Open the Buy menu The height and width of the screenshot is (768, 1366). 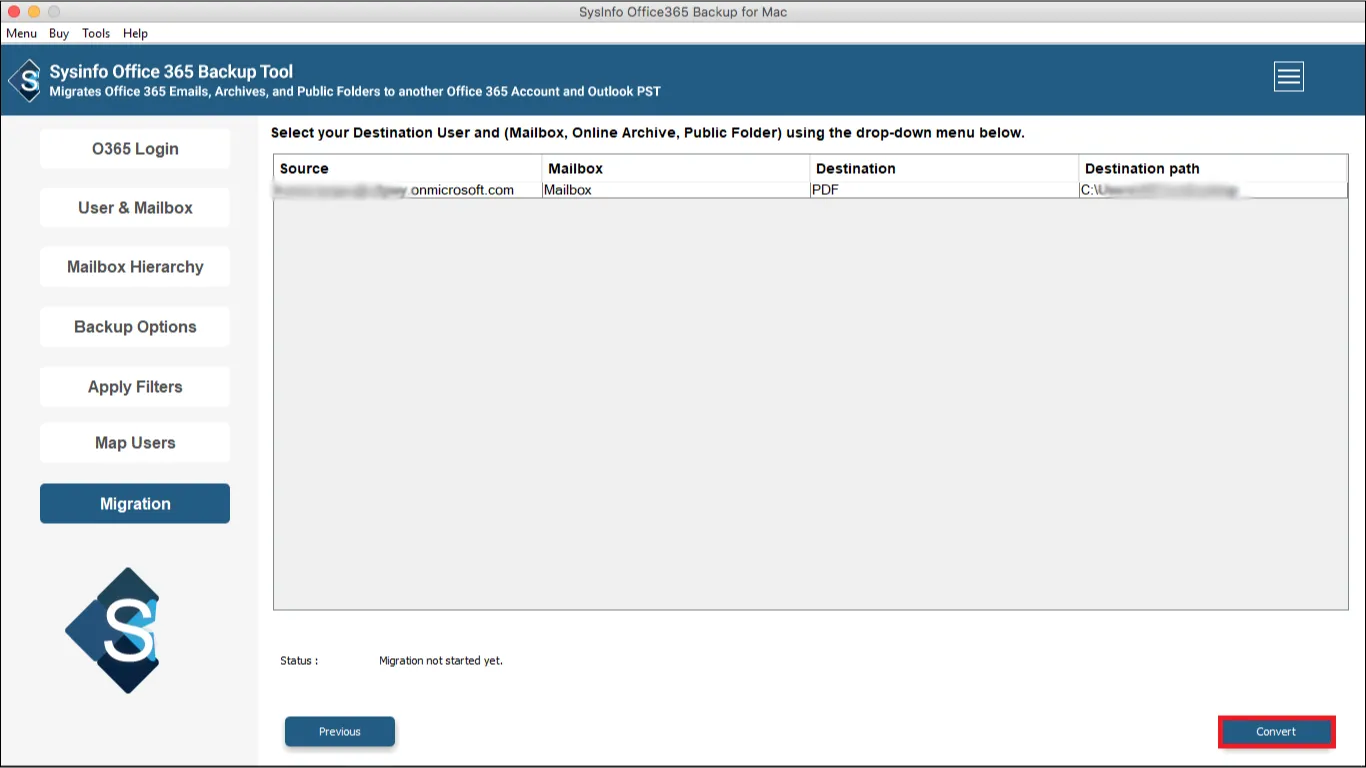coord(59,33)
